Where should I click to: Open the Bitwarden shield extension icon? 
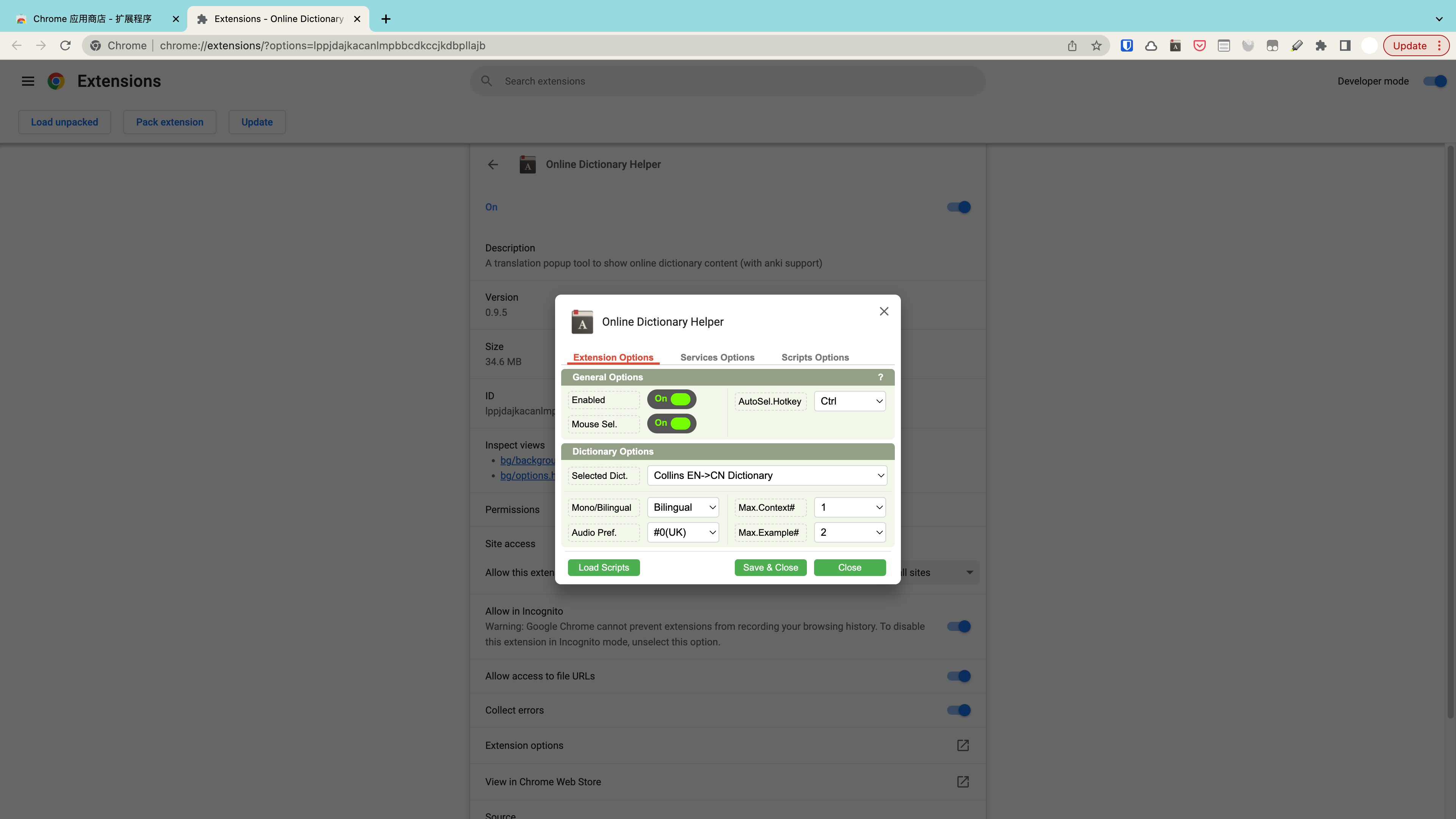1127,46
